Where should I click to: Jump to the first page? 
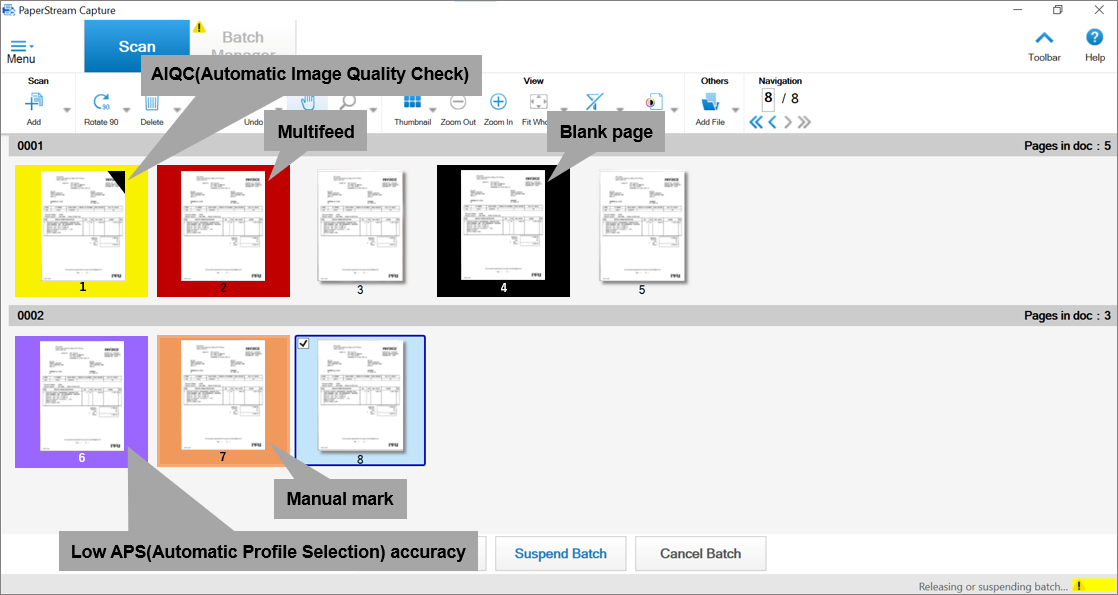757,122
